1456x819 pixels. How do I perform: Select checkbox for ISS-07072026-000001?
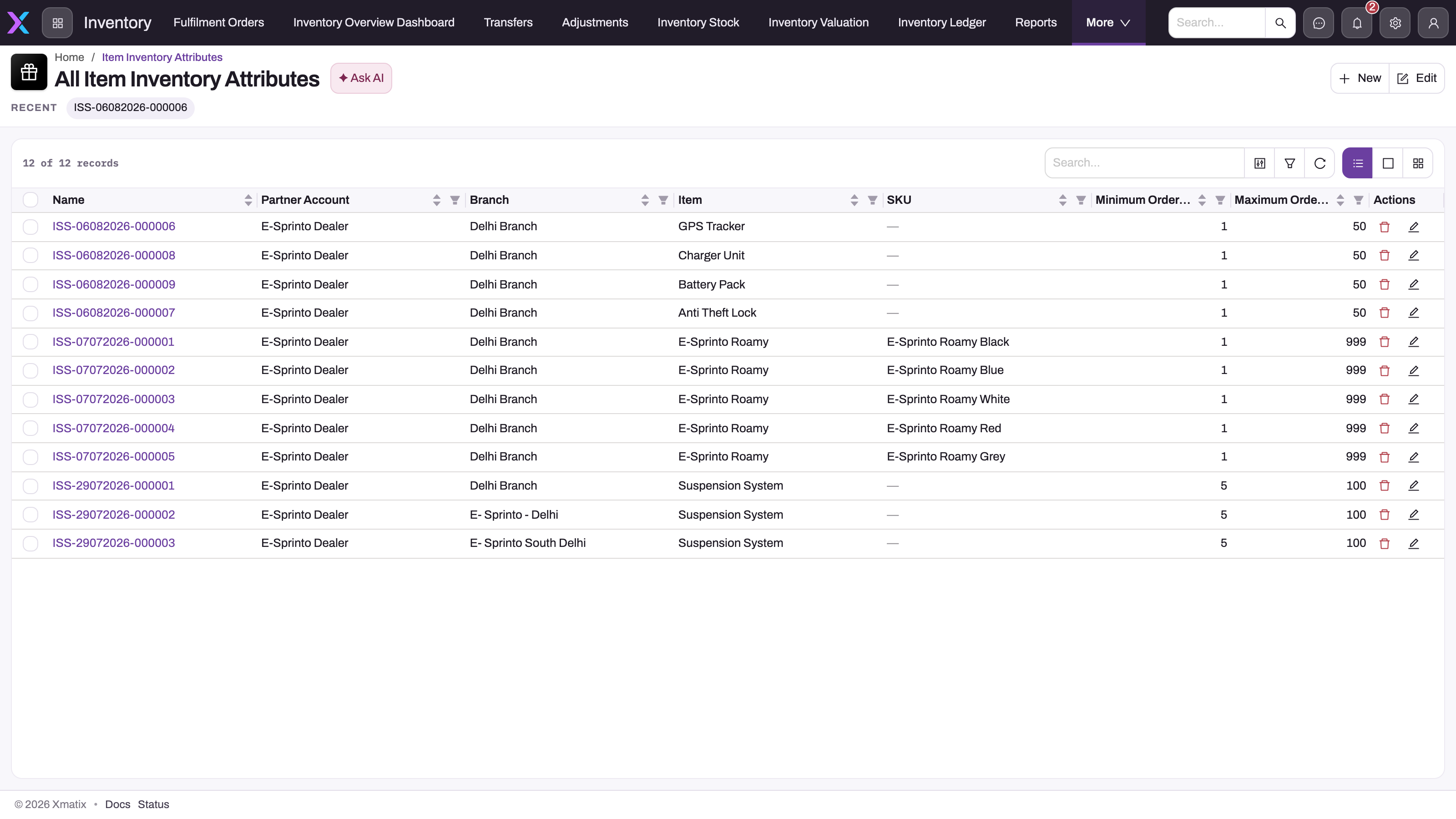(x=30, y=342)
